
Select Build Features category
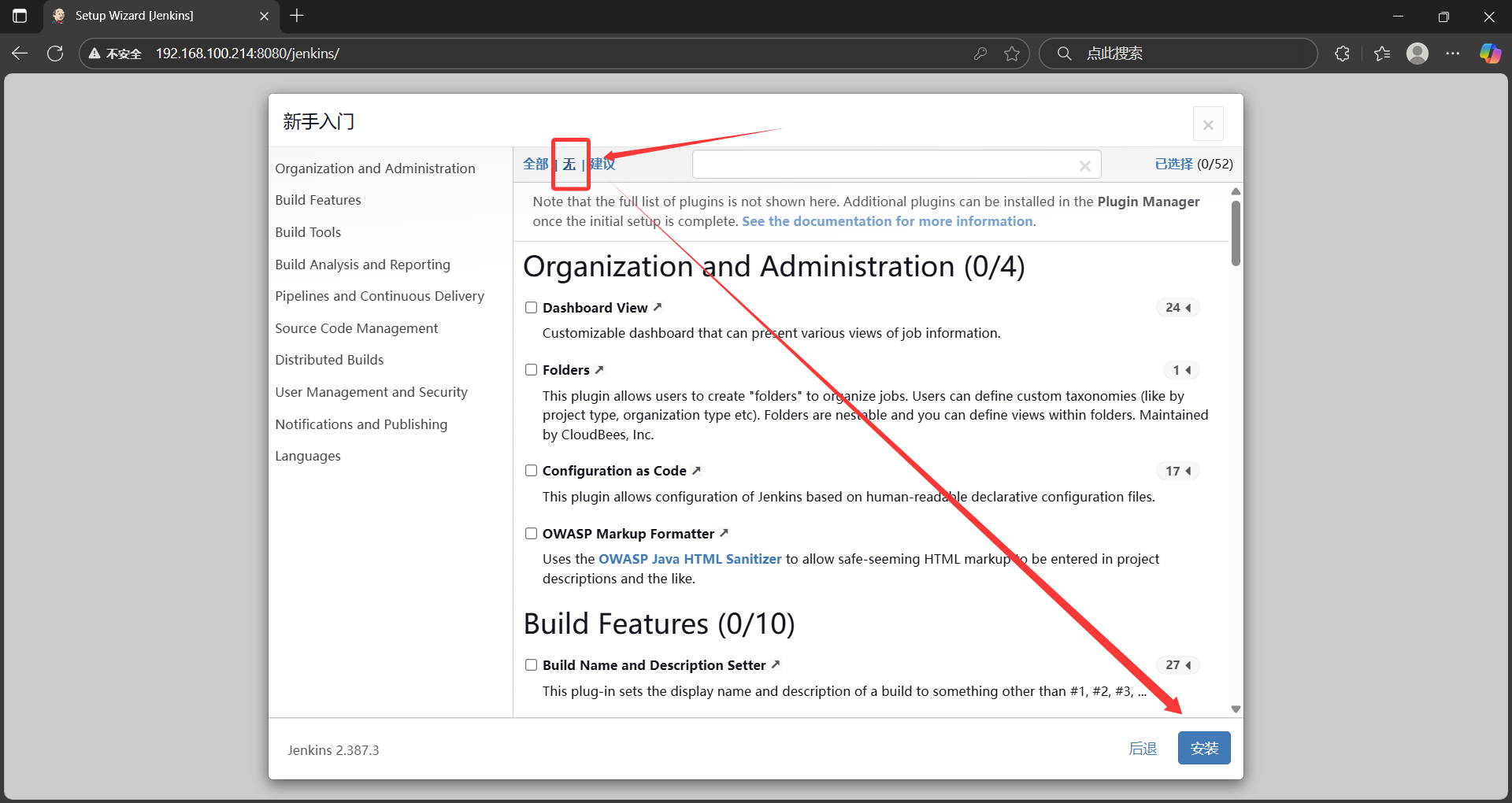318,200
